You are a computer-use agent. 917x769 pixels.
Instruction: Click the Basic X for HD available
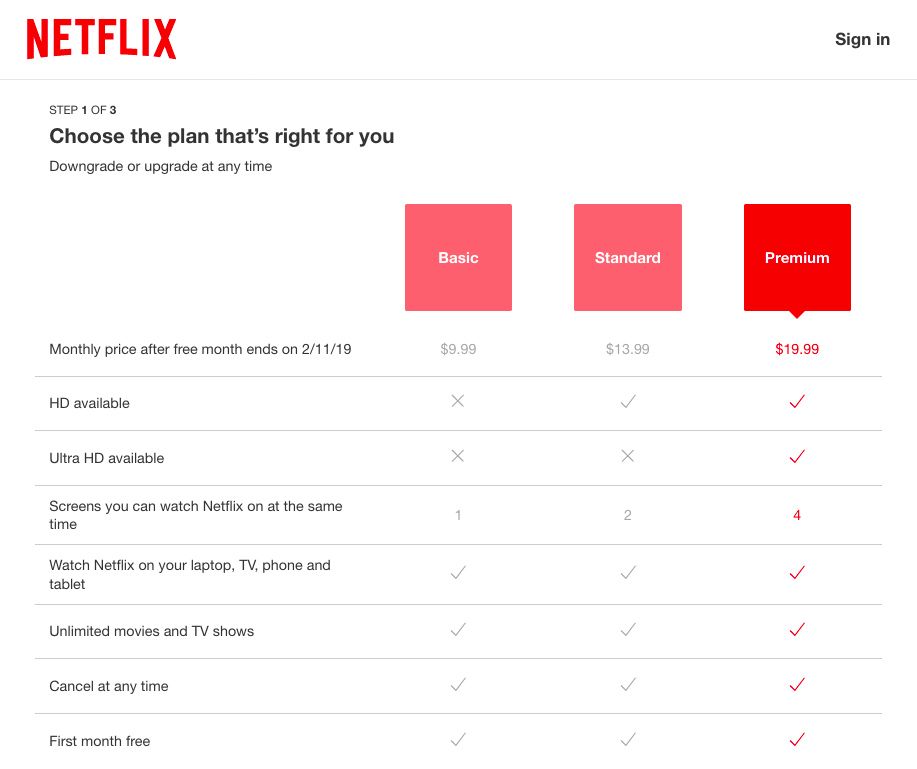pos(457,402)
